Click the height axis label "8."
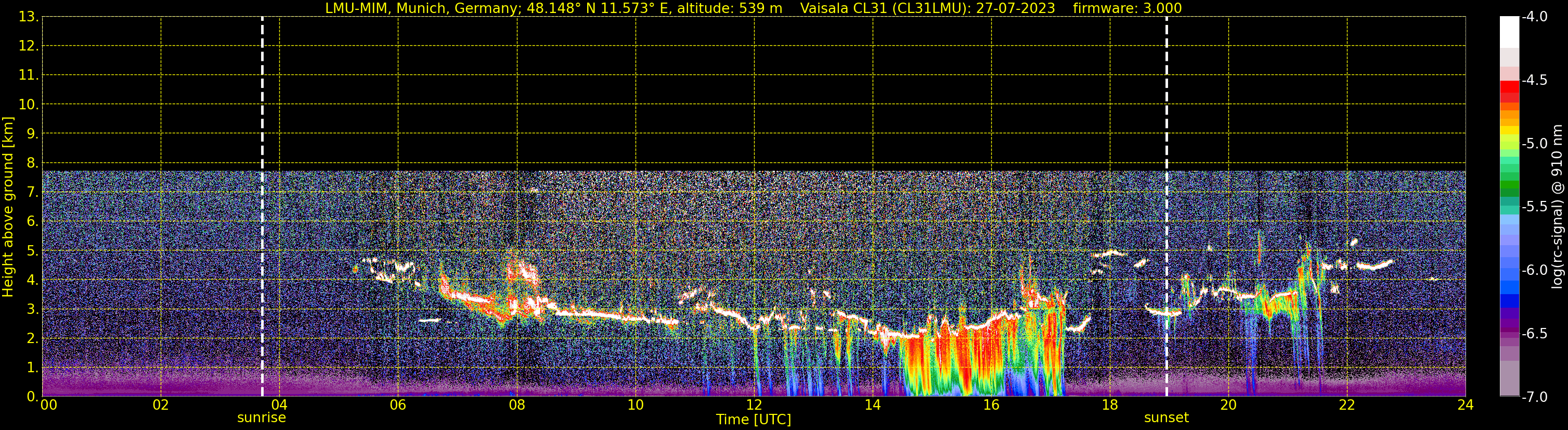 click(x=33, y=163)
